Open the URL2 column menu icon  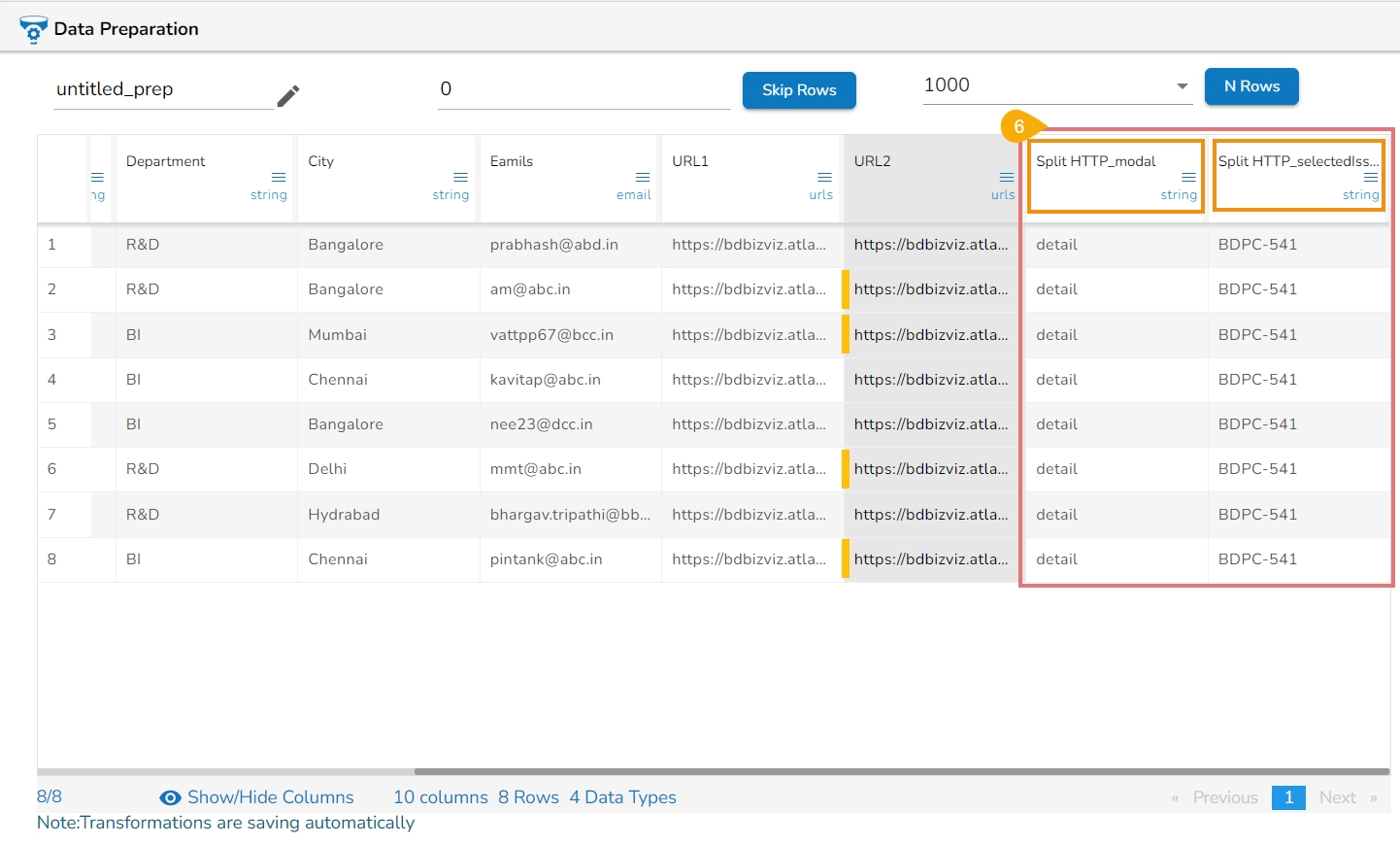pyautogui.click(x=1007, y=177)
